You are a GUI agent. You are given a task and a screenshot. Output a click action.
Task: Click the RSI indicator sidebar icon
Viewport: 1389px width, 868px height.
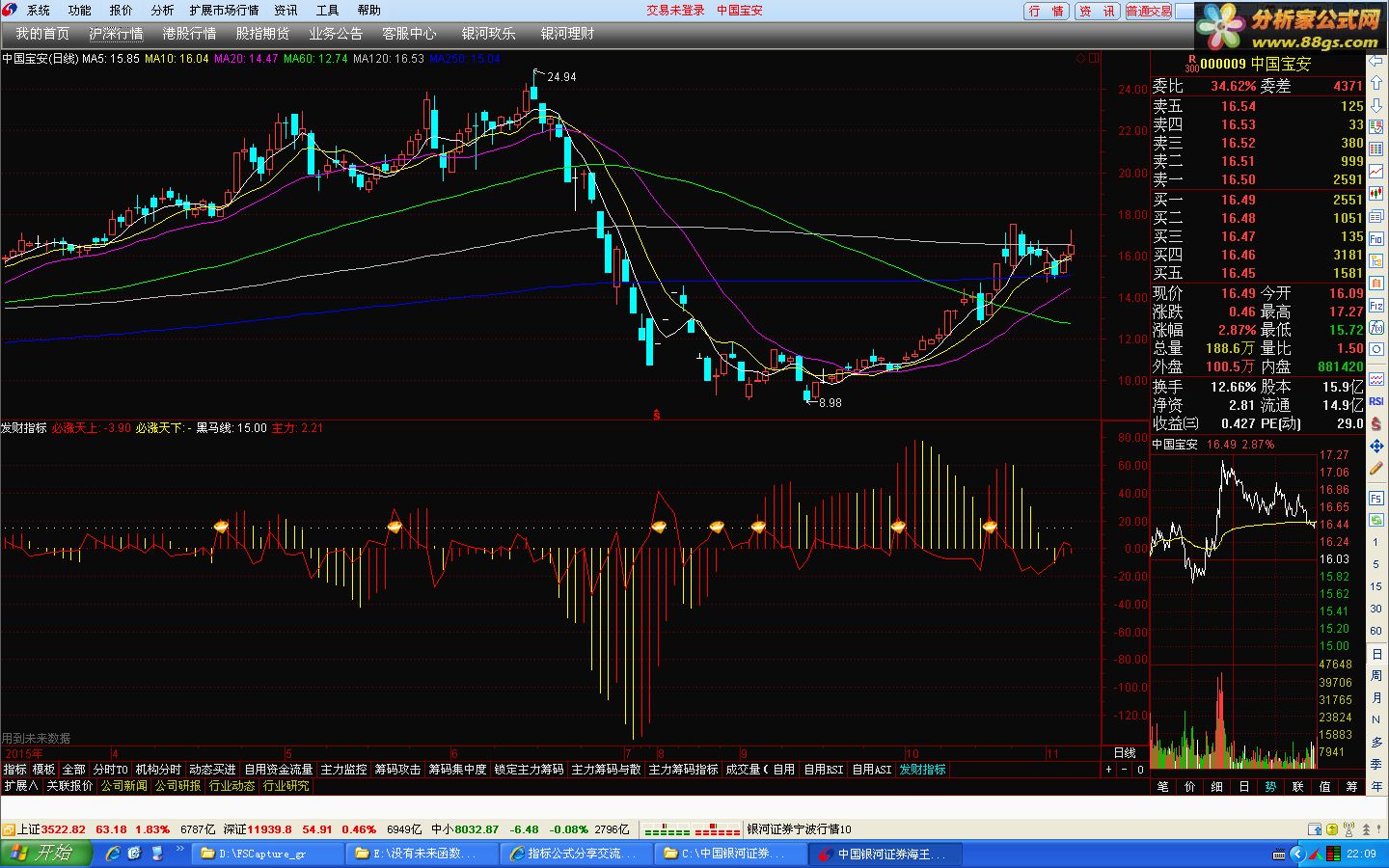(1376, 401)
